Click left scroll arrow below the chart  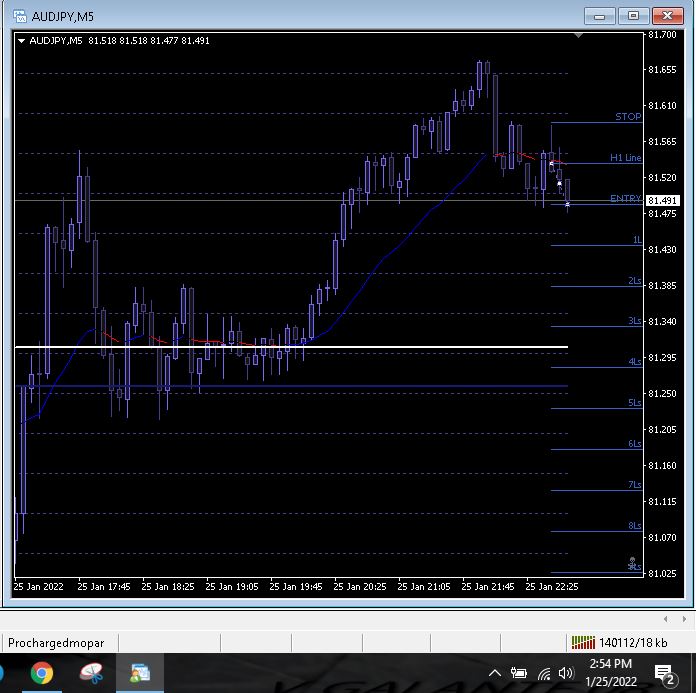click(665, 619)
